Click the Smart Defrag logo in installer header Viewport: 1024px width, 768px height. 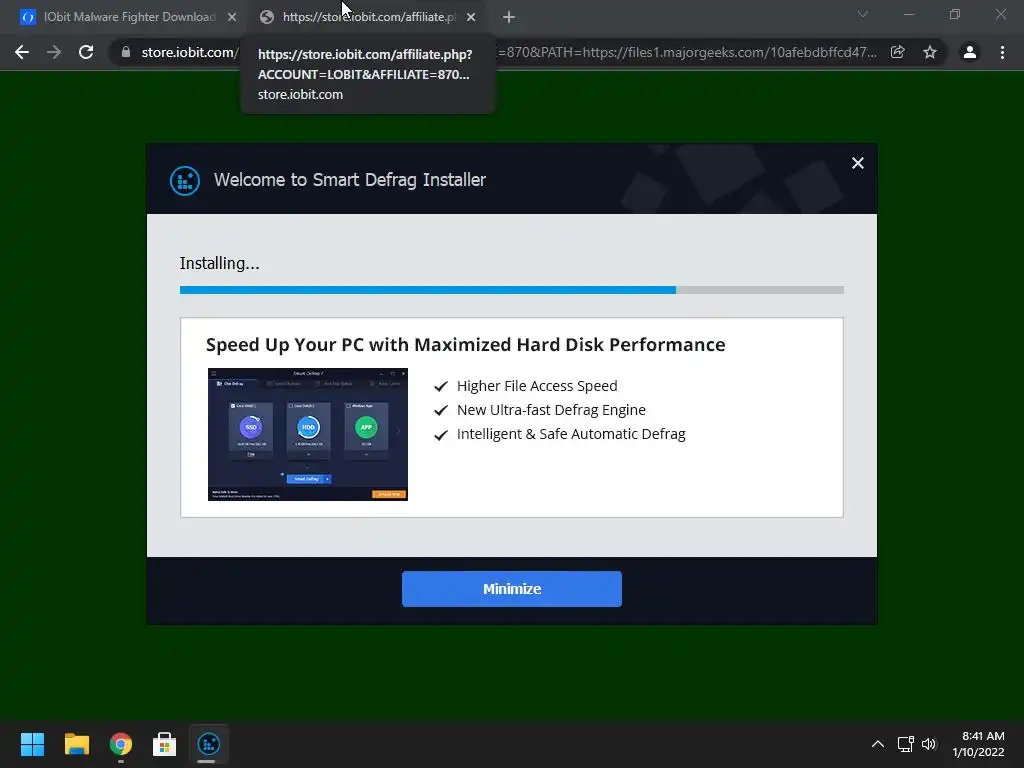point(185,180)
